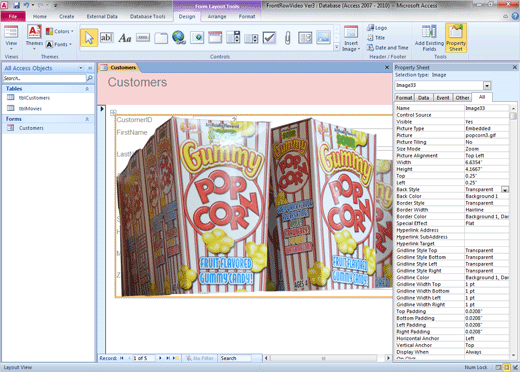The height and width of the screenshot is (372, 520).
Task: Expand the Back Style property dropdown
Action: pos(505,190)
